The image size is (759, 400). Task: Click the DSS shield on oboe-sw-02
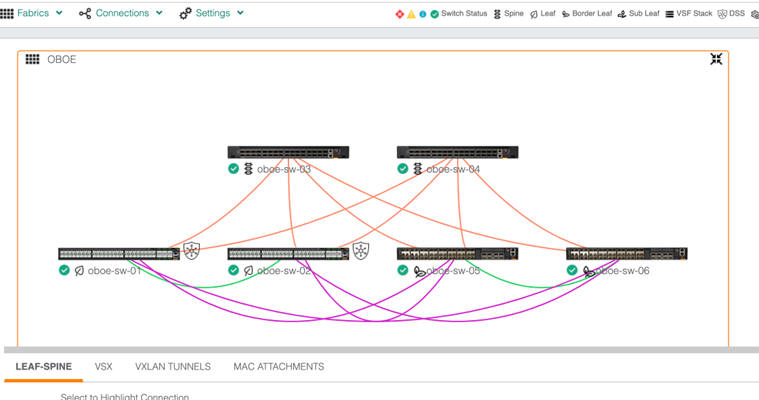coord(361,251)
